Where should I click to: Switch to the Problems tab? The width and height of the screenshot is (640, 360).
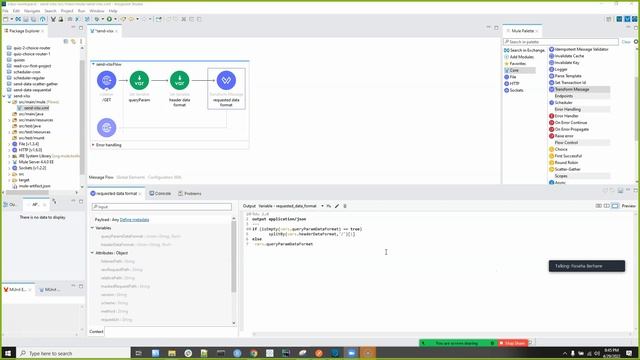pyautogui.click(x=190, y=193)
